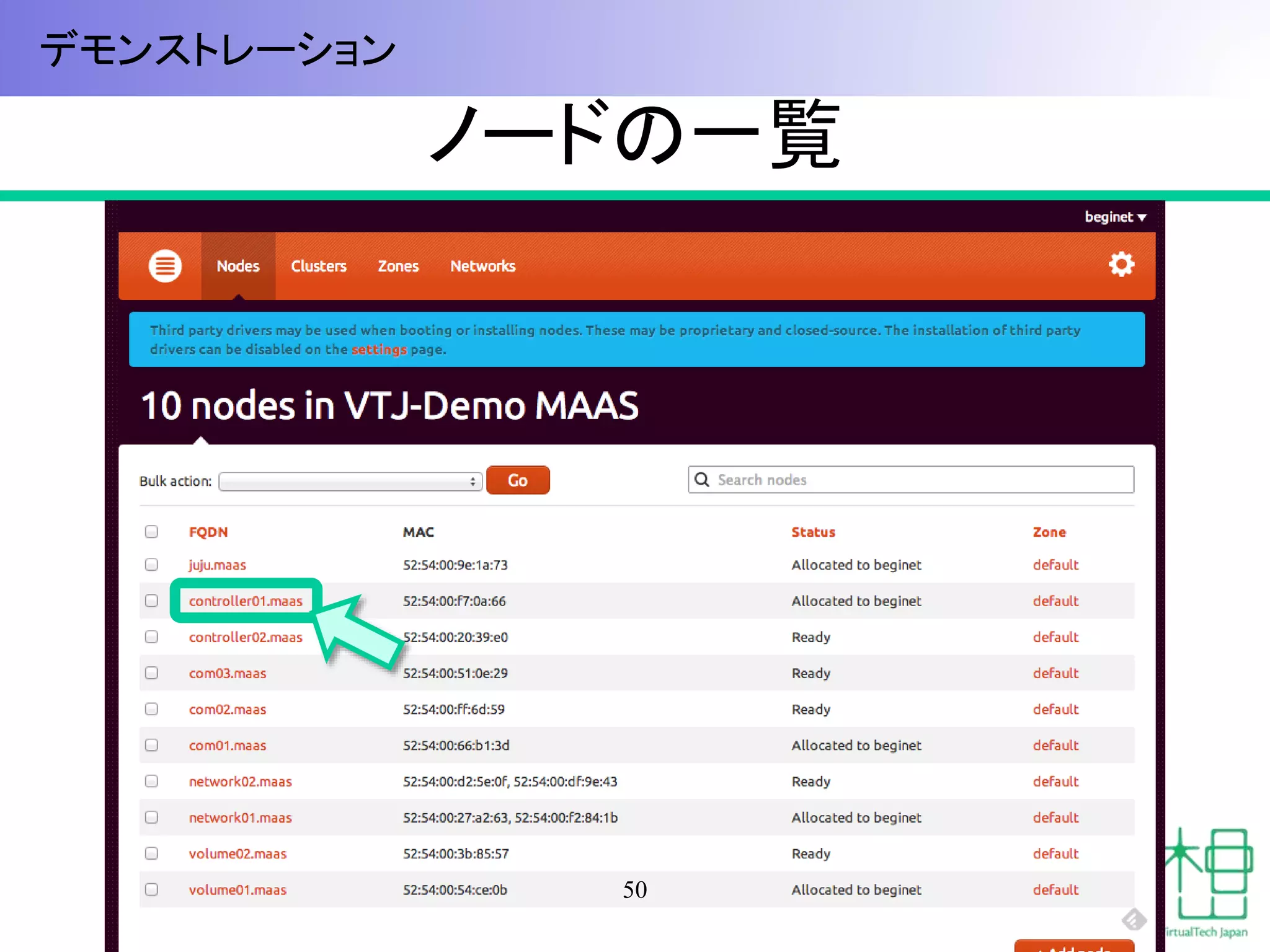
Task: Click the MAAS logo icon
Action: (165, 266)
